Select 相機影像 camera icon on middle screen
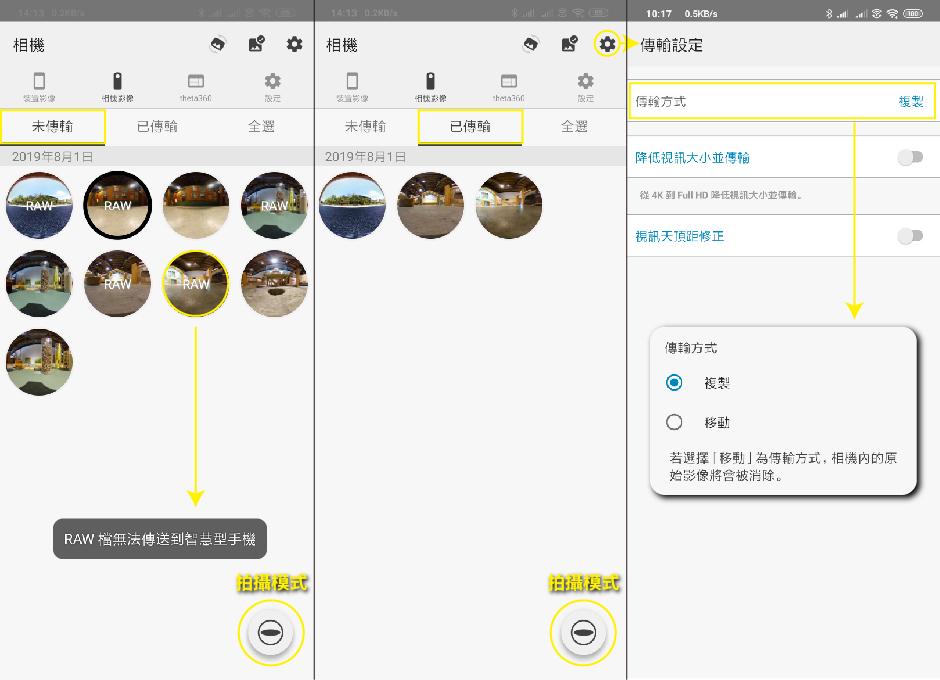Viewport: 940px width, 680px height. (430, 87)
